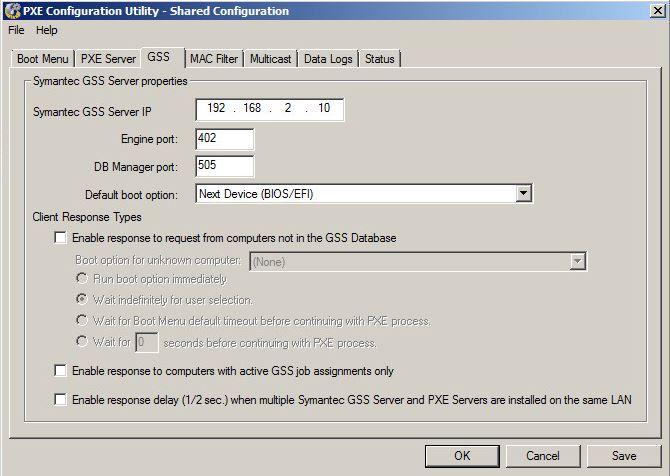Open Boot option for unknown computer dropdown
This screenshot has height=476, width=670.
(418, 262)
